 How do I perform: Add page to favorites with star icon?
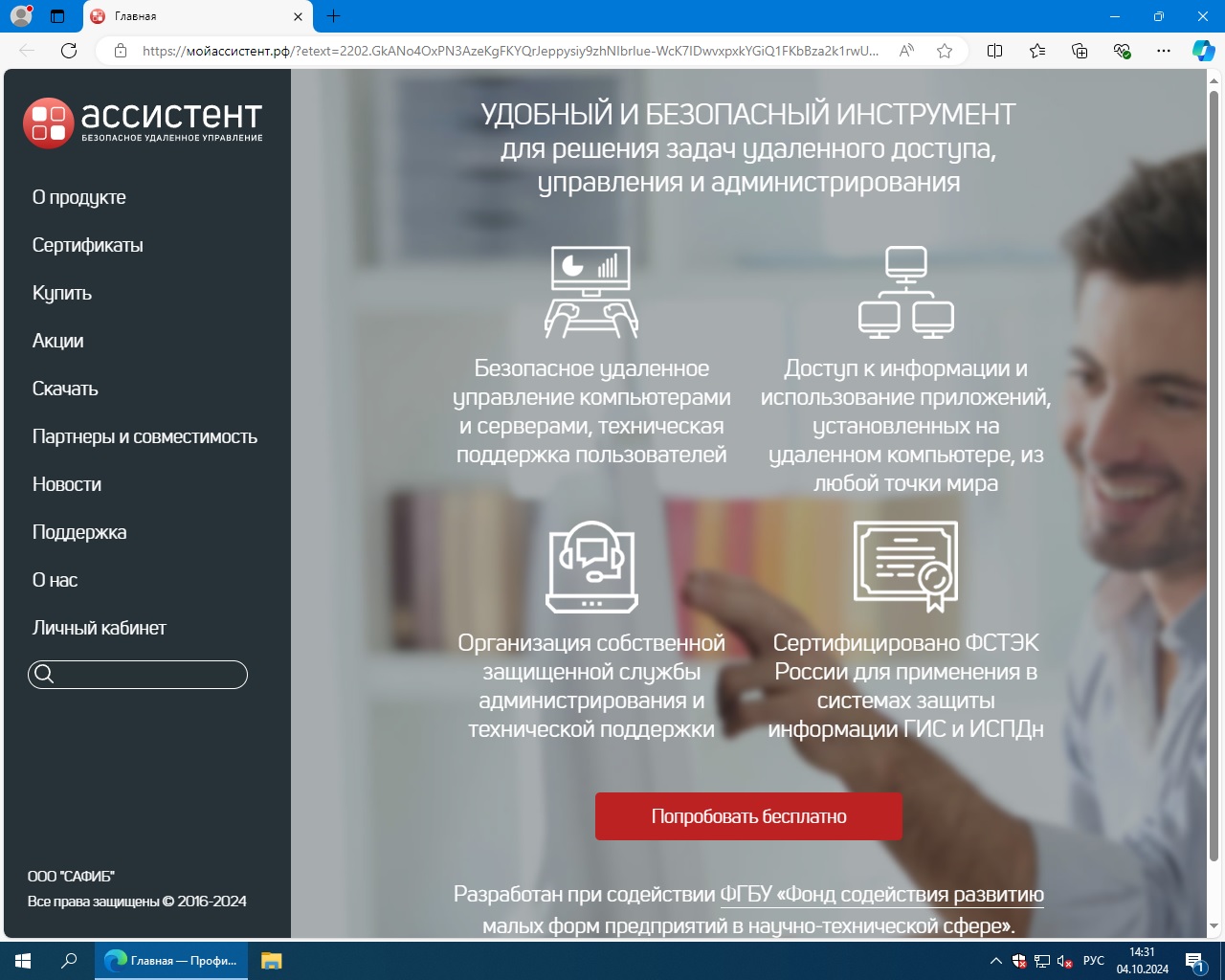pyautogui.click(x=945, y=51)
